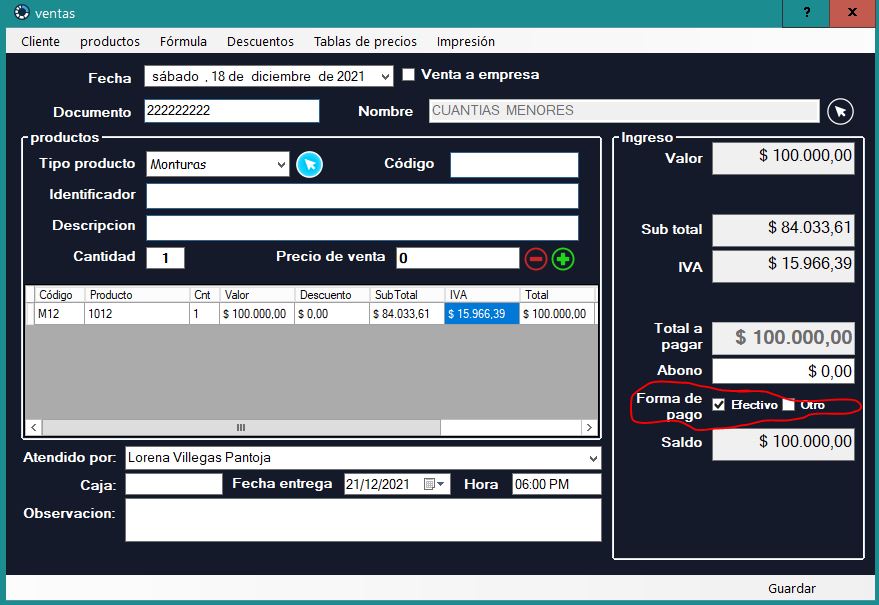Select the M12 code cell
The width and height of the screenshot is (879, 605).
tap(60, 313)
